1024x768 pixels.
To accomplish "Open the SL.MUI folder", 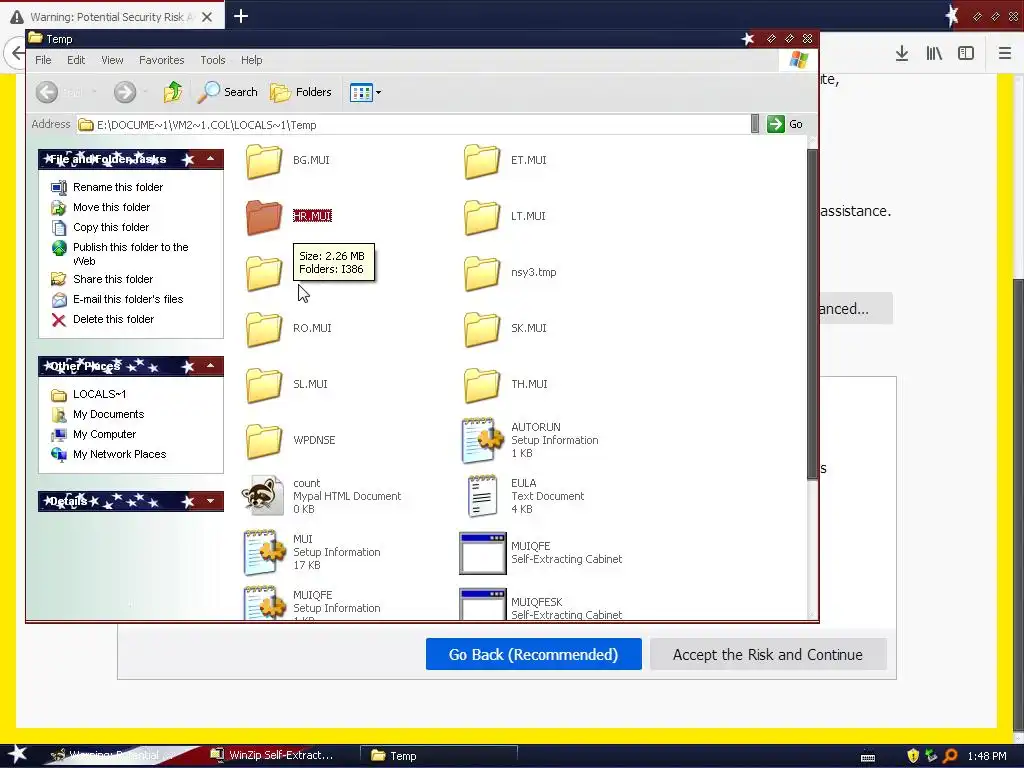I will coord(287,385).
